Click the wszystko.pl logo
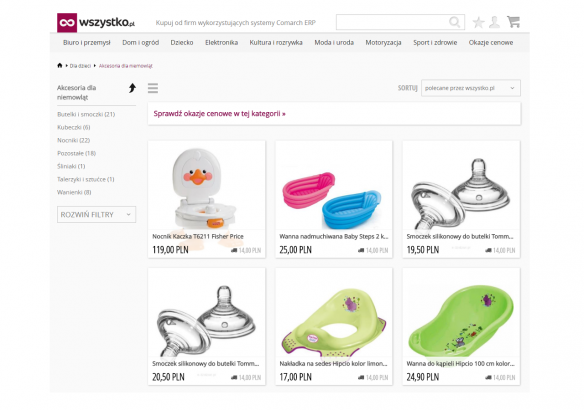584x410 pixels. coord(96,23)
